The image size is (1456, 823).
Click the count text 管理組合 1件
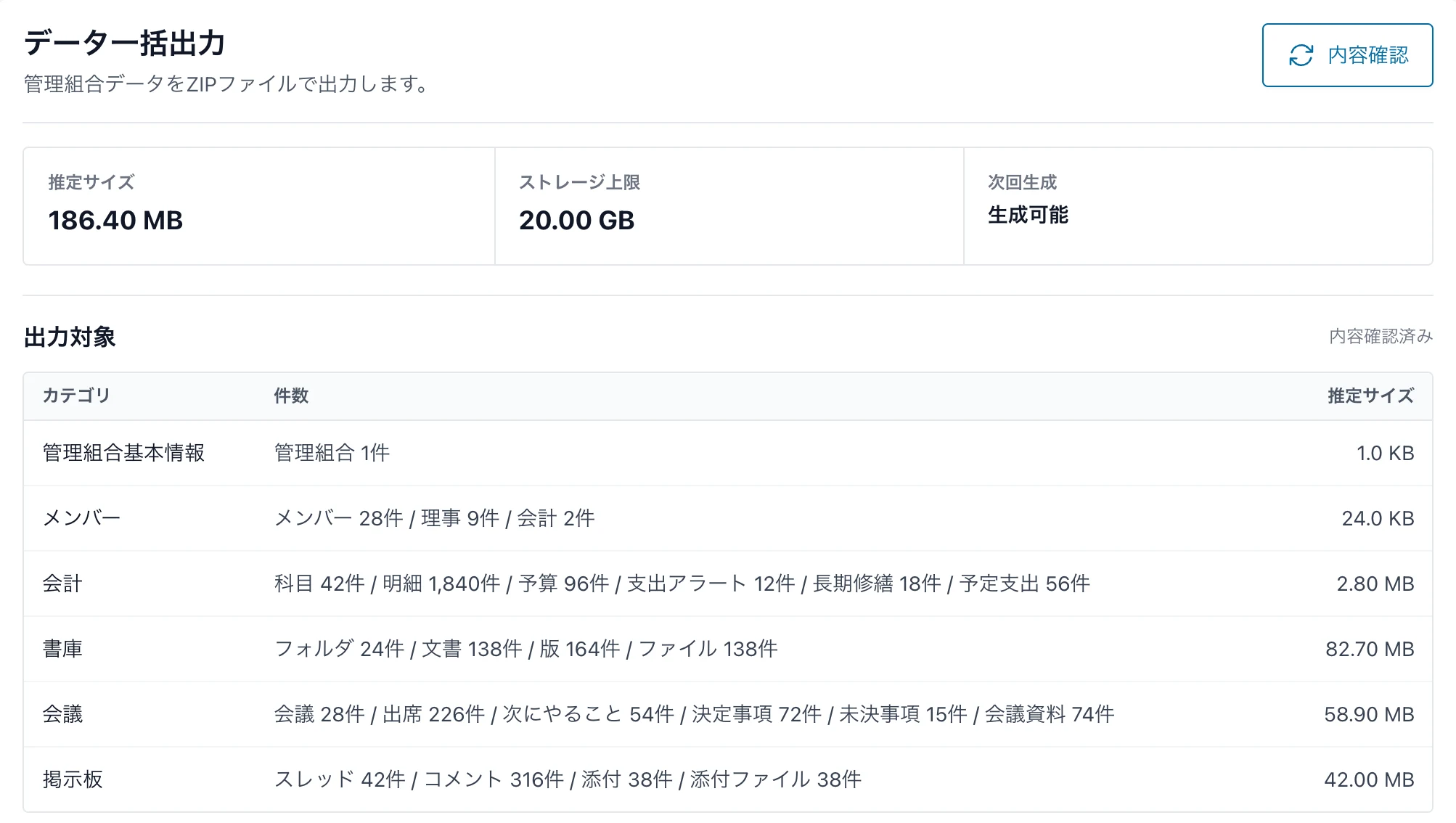coord(332,453)
